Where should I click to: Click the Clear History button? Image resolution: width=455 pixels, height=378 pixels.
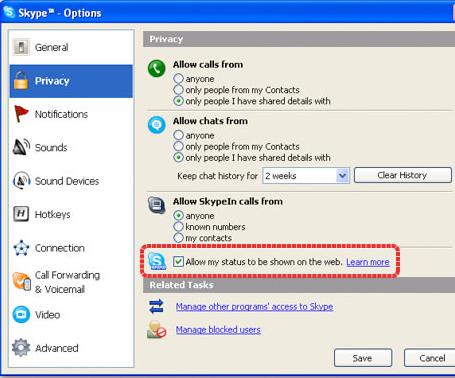pyautogui.click(x=403, y=175)
